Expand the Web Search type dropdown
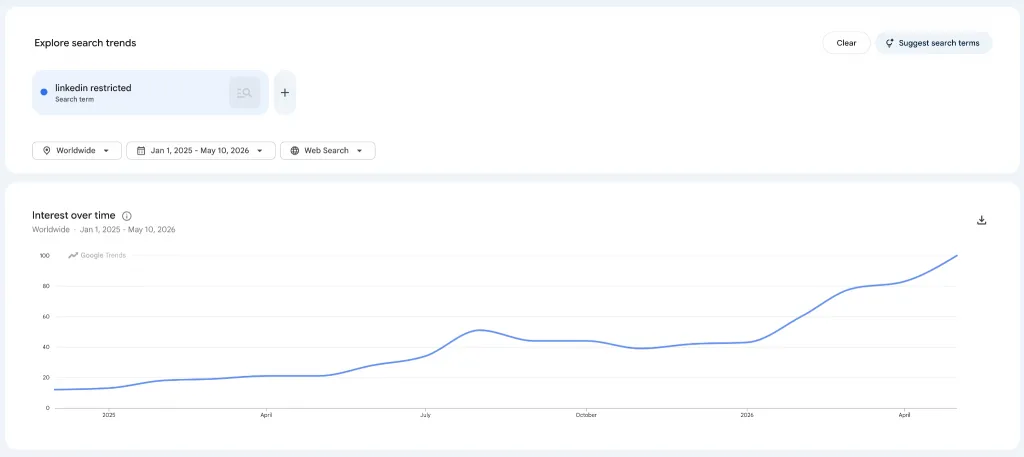 (x=328, y=151)
